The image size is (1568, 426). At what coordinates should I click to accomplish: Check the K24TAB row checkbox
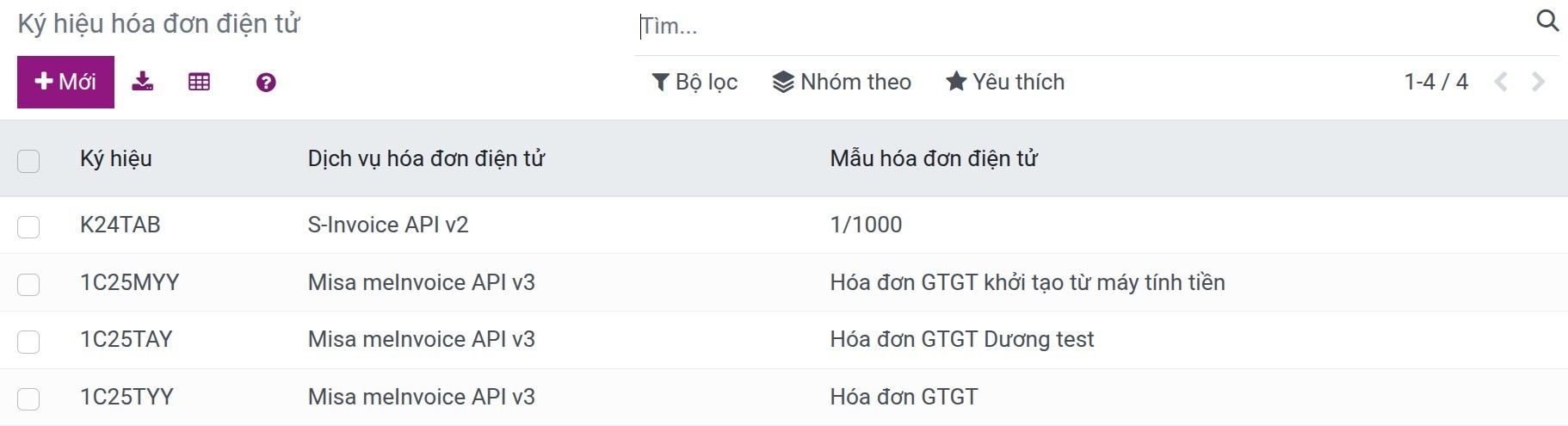click(28, 226)
